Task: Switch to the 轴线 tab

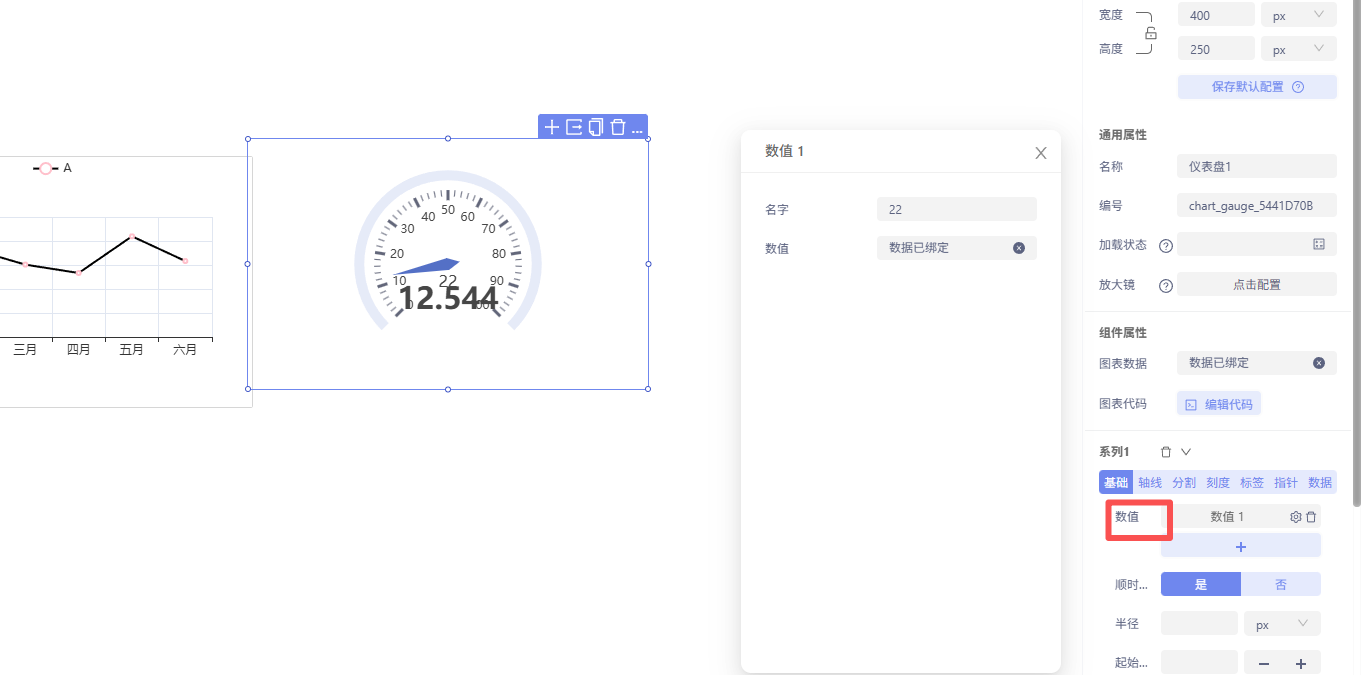Action: 1150,482
